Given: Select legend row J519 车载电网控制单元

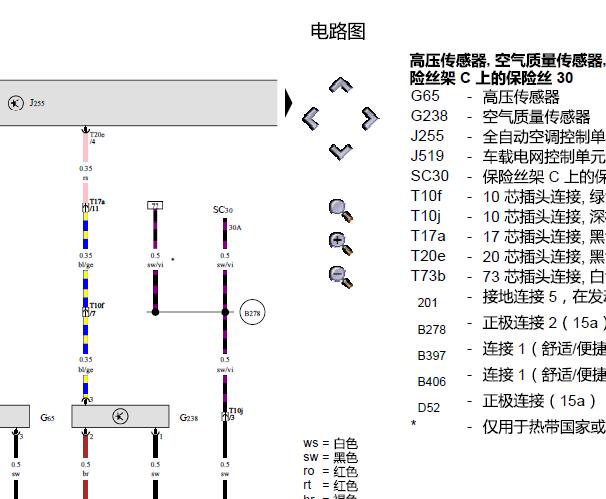Looking at the screenshot, I should pyautogui.click(x=508, y=157).
